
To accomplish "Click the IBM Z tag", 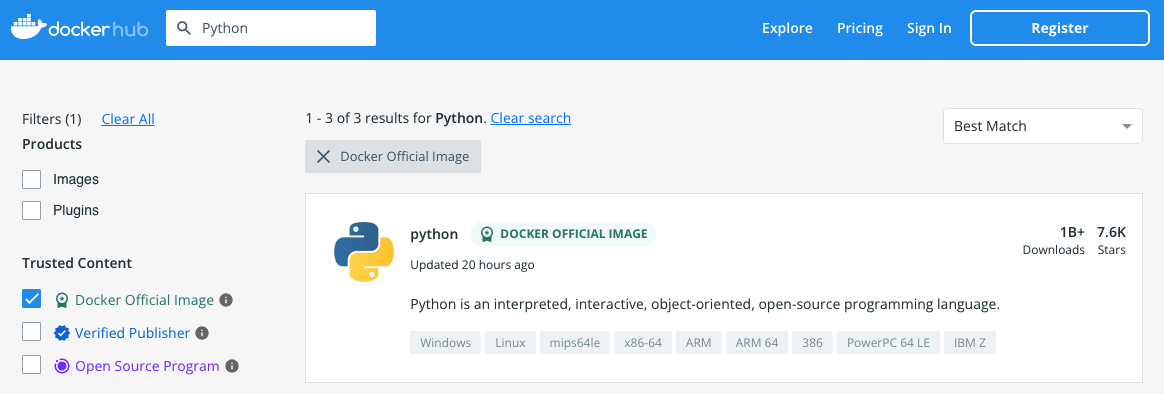I will point(970,343).
